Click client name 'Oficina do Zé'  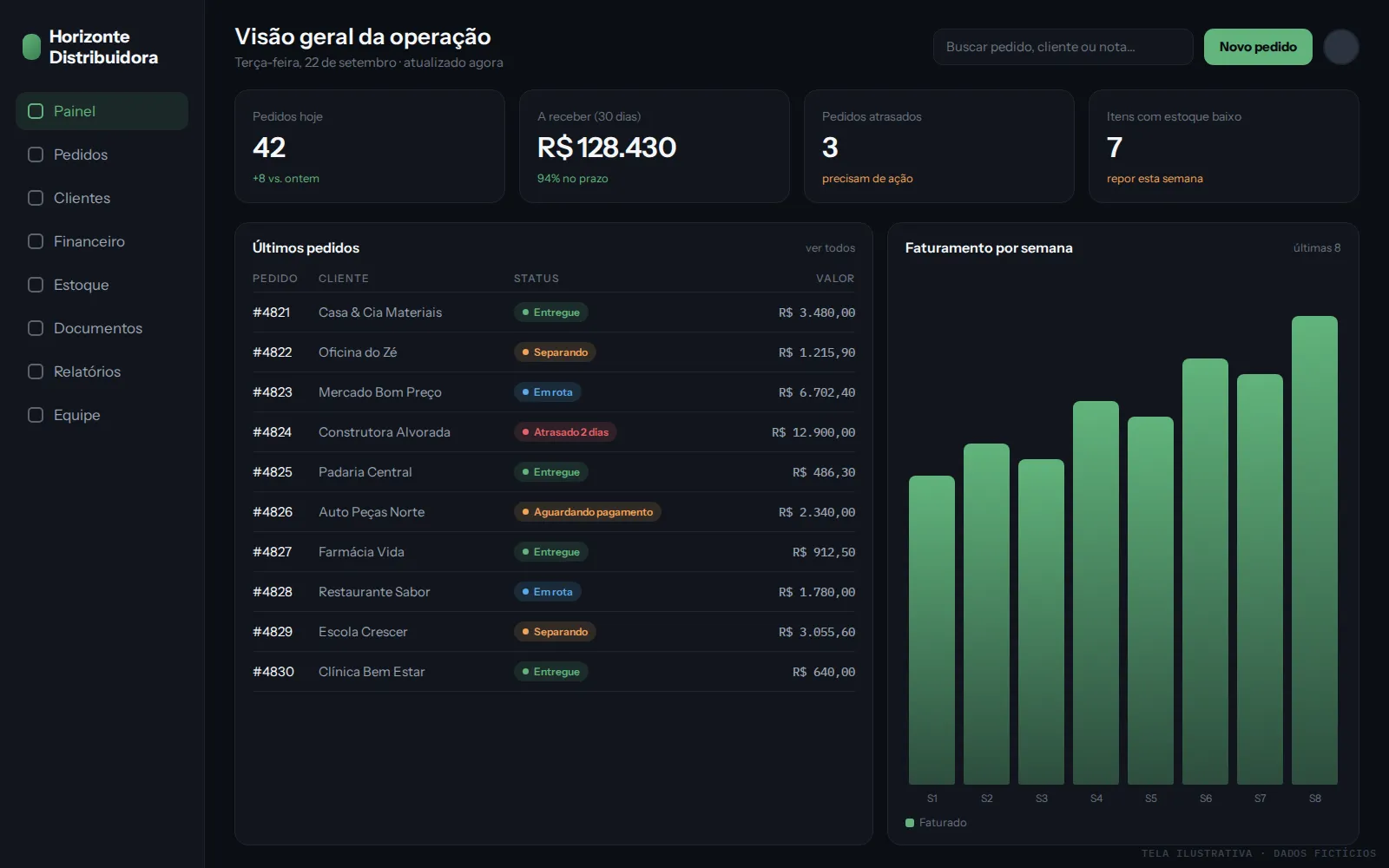pos(358,352)
